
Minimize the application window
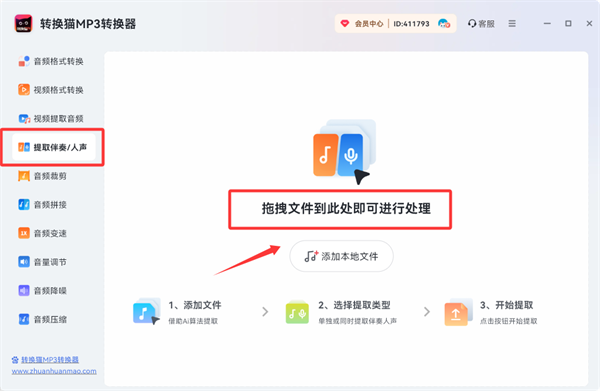coord(547,24)
